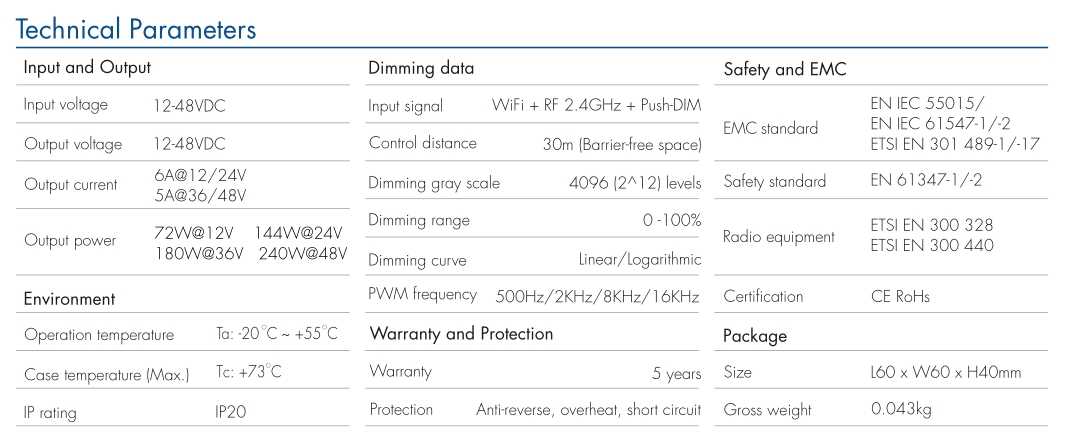Click the Technical Parameters heading
This screenshot has height=442, width=1081.
click(136, 30)
